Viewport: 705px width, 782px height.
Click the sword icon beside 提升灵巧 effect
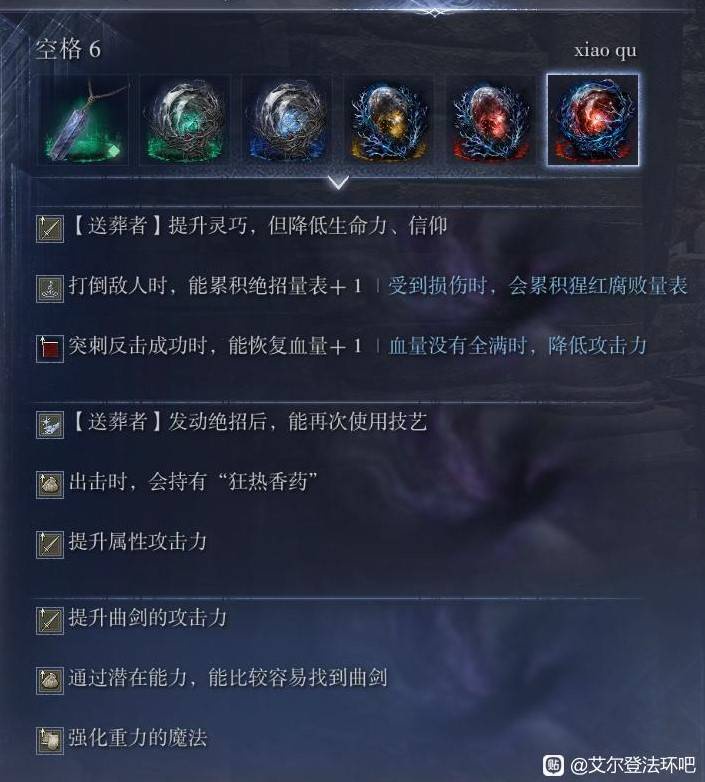[50, 229]
